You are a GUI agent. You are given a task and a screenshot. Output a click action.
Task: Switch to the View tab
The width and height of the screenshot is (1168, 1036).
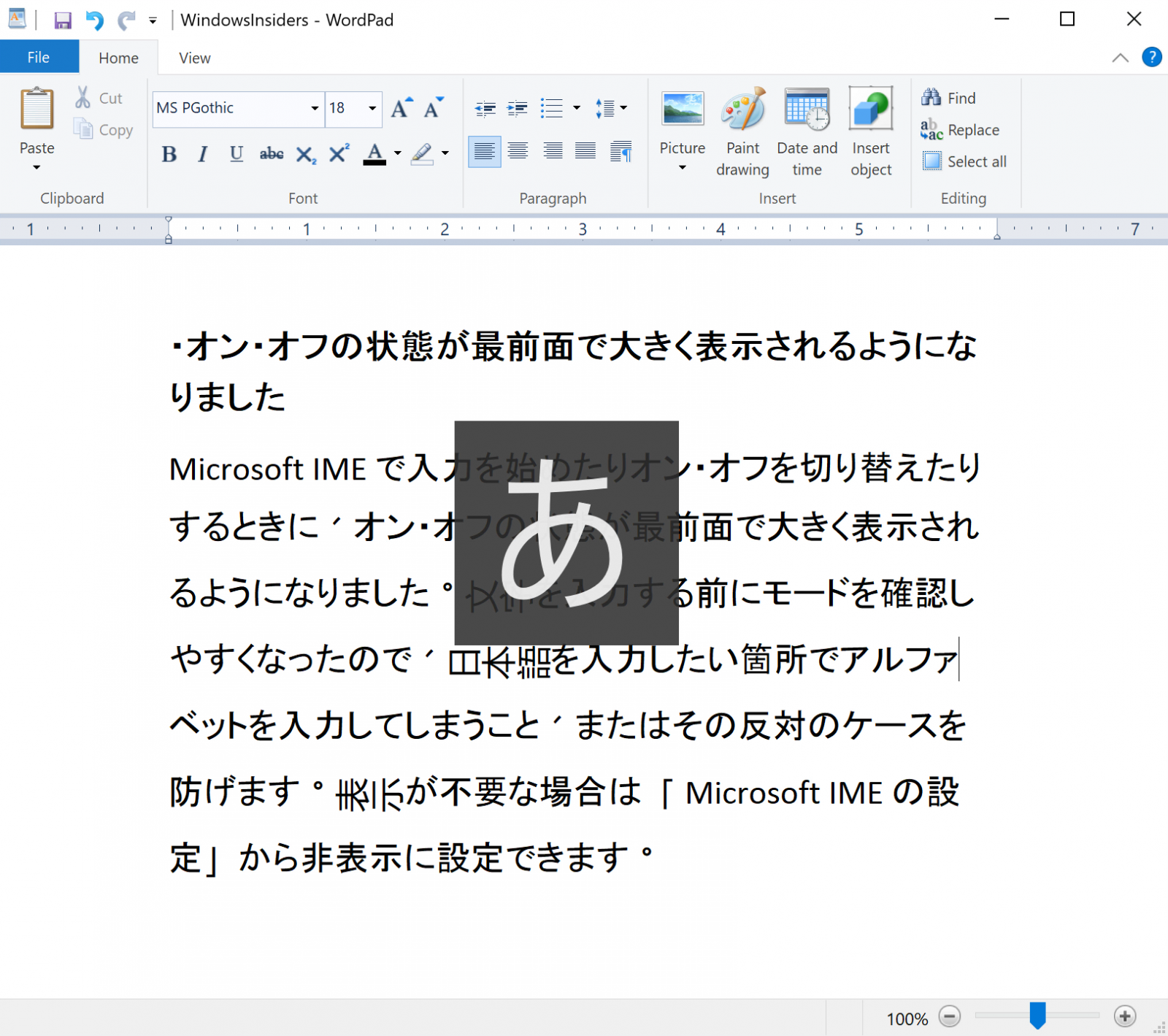[193, 57]
